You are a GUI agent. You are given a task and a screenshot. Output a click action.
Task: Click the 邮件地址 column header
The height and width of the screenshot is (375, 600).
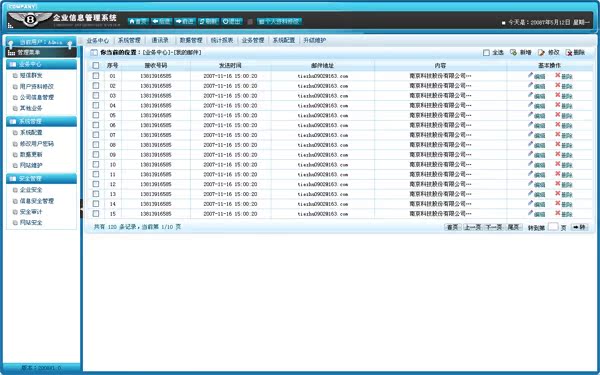323,66
